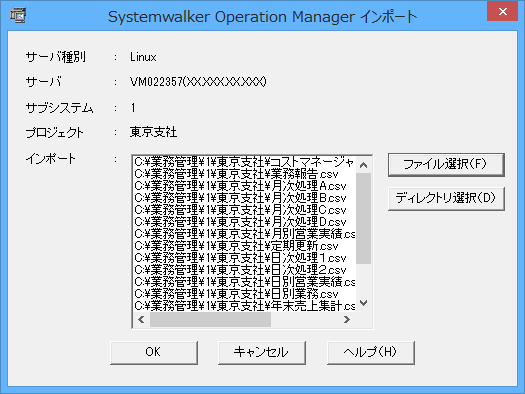Select the コストマネージャ file row

point(244,162)
